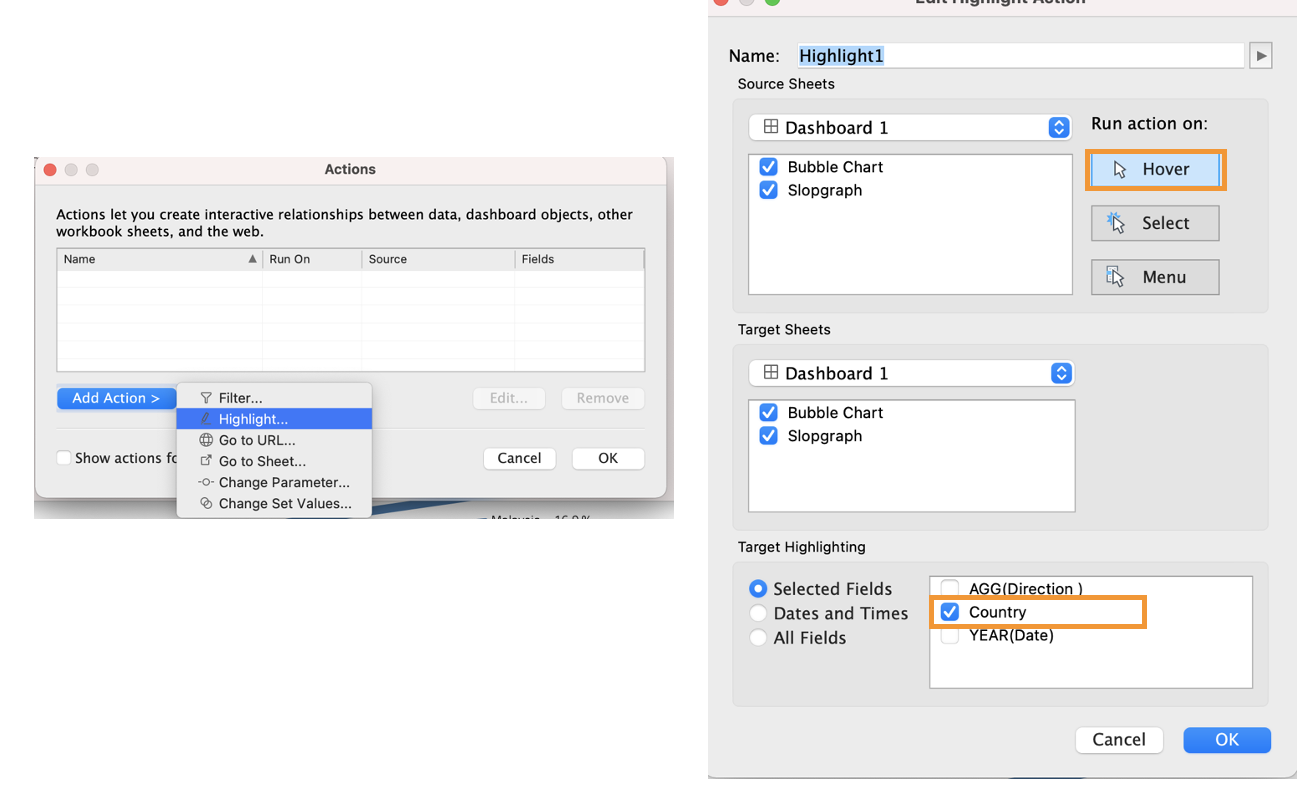Select Highlight... from the Add Action menu
This screenshot has width=1310, height=790.
tap(253, 419)
